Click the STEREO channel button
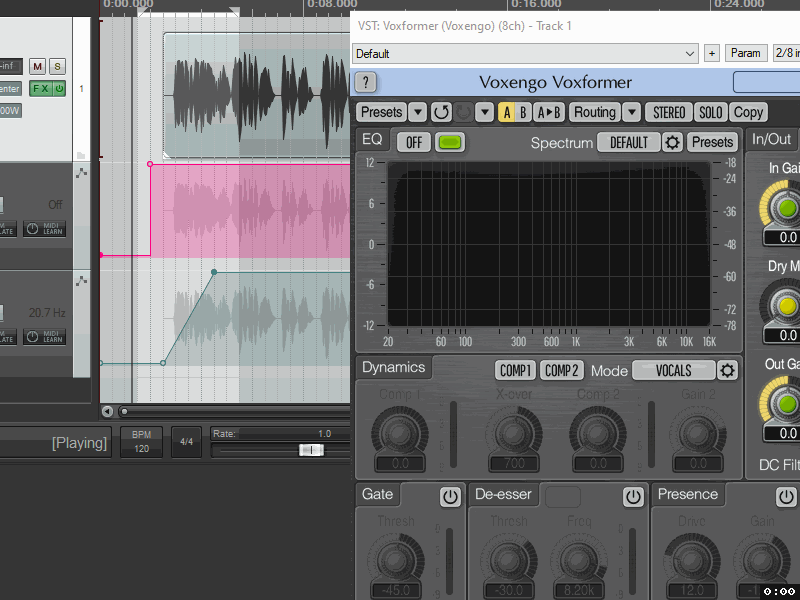 [669, 112]
